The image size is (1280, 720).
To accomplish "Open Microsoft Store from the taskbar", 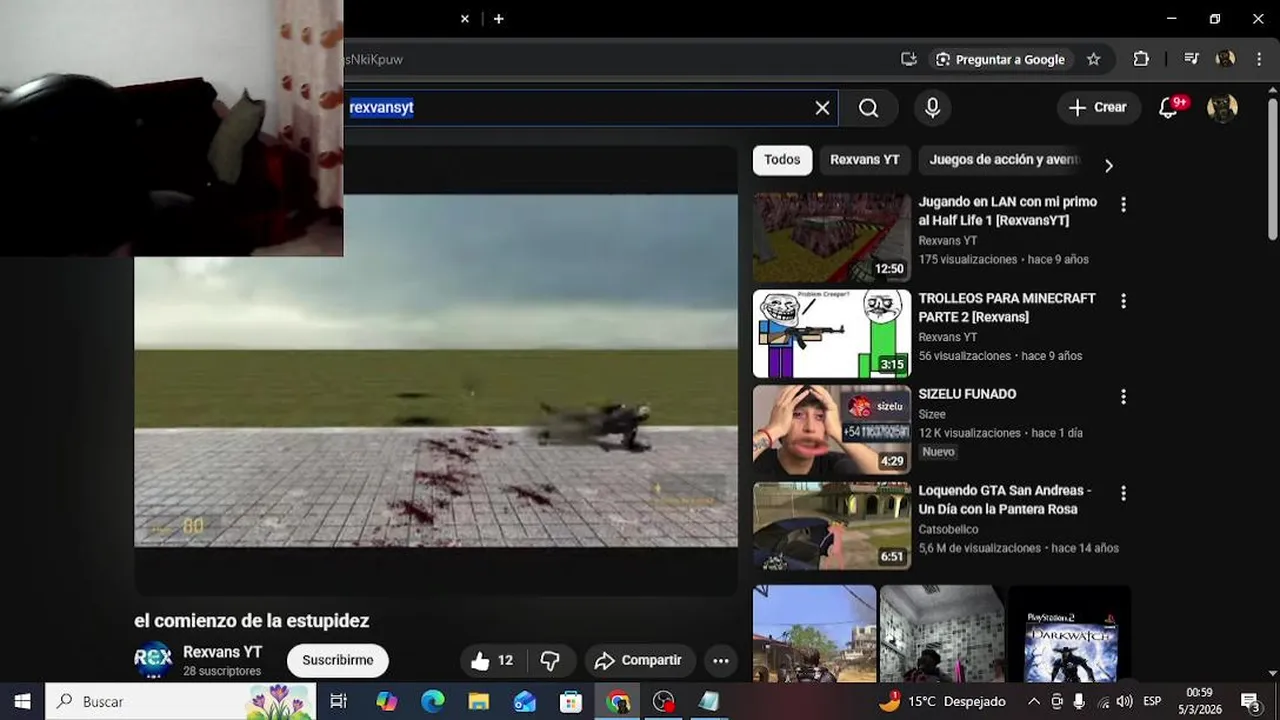I will [x=571, y=701].
